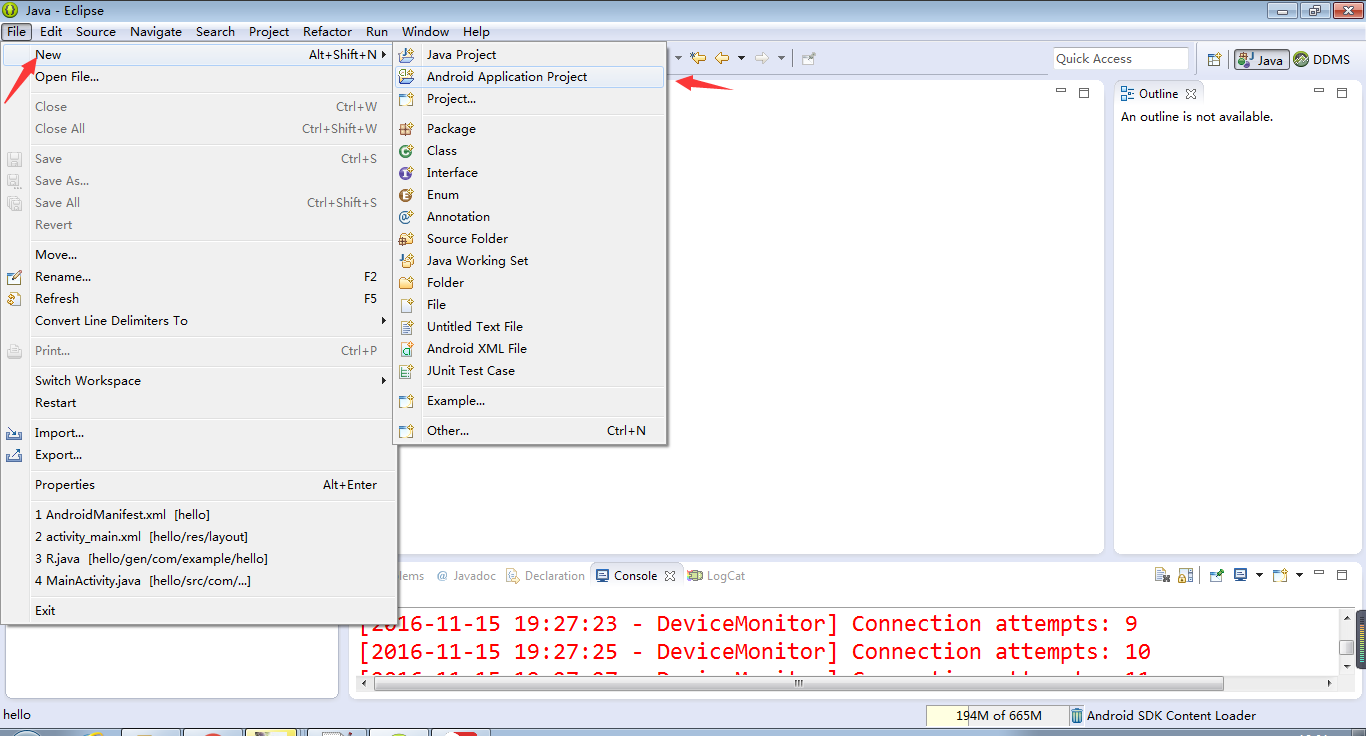The width and height of the screenshot is (1366, 736).
Task: Click the back navigation arrow
Action: [x=722, y=58]
